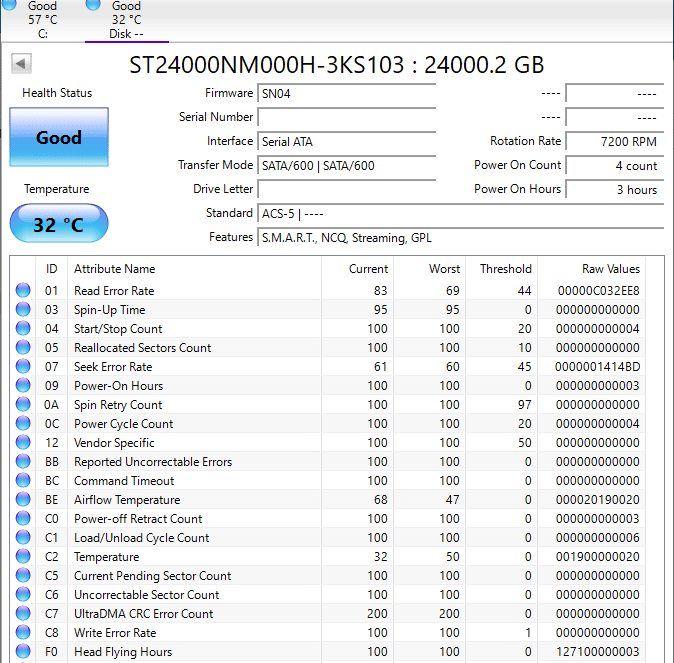
Task: Click the Current column header
Action: point(357,269)
